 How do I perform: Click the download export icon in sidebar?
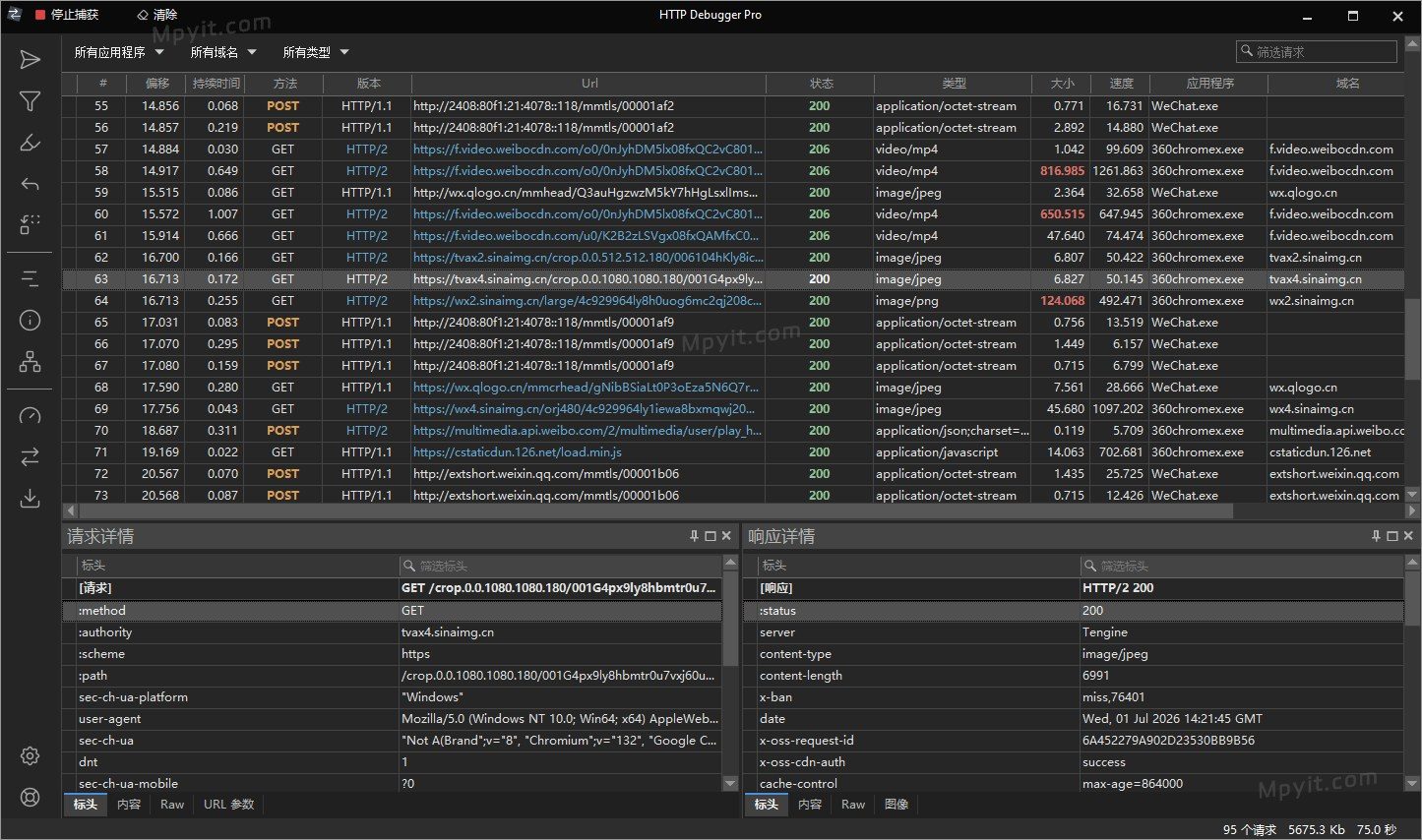point(31,499)
